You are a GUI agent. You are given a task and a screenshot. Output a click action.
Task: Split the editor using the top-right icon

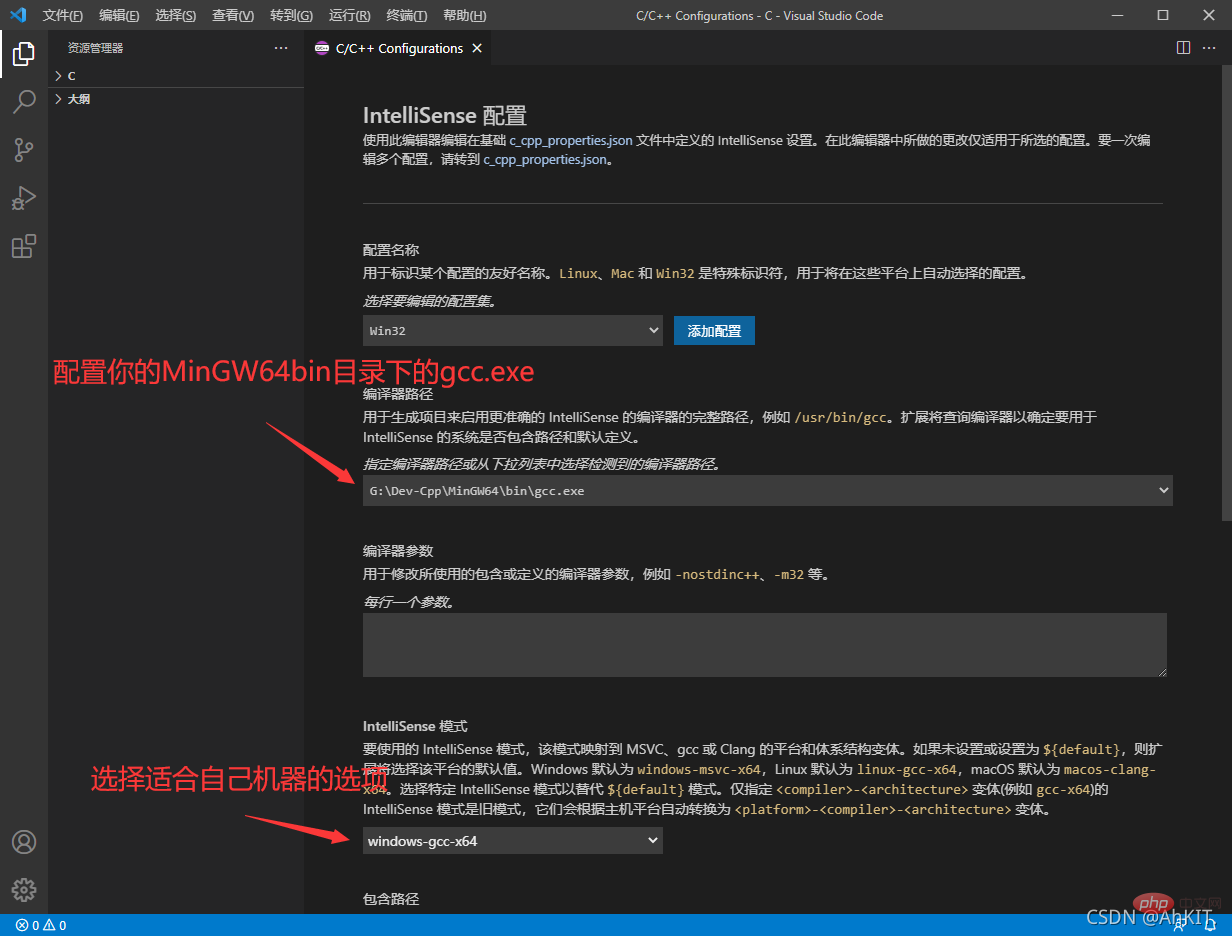[1183, 47]
